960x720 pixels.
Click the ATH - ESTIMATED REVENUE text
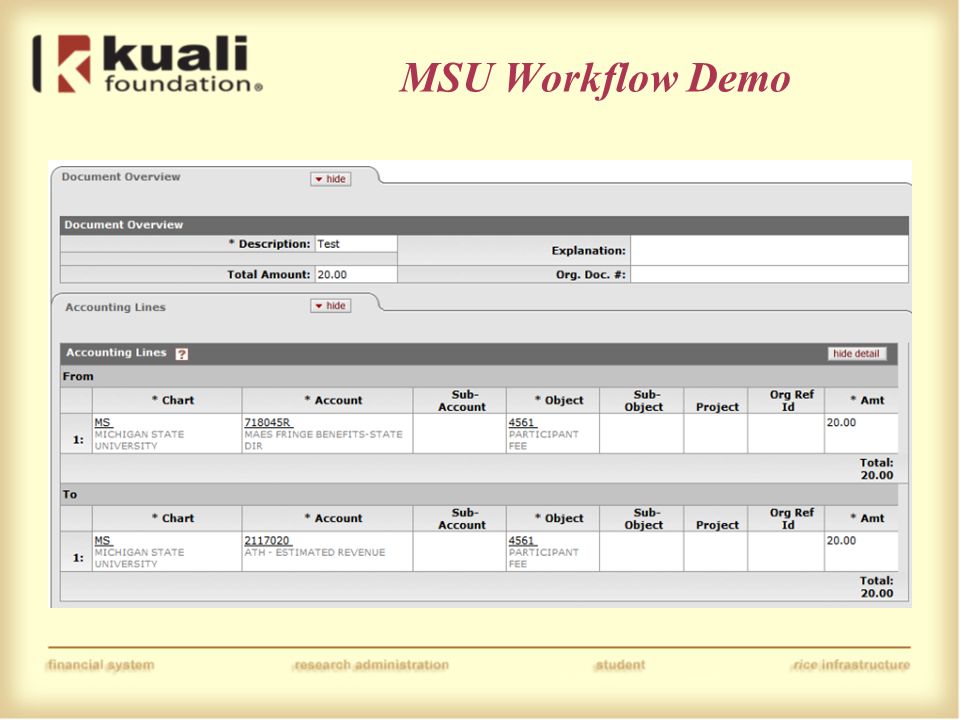pos(315,552)
